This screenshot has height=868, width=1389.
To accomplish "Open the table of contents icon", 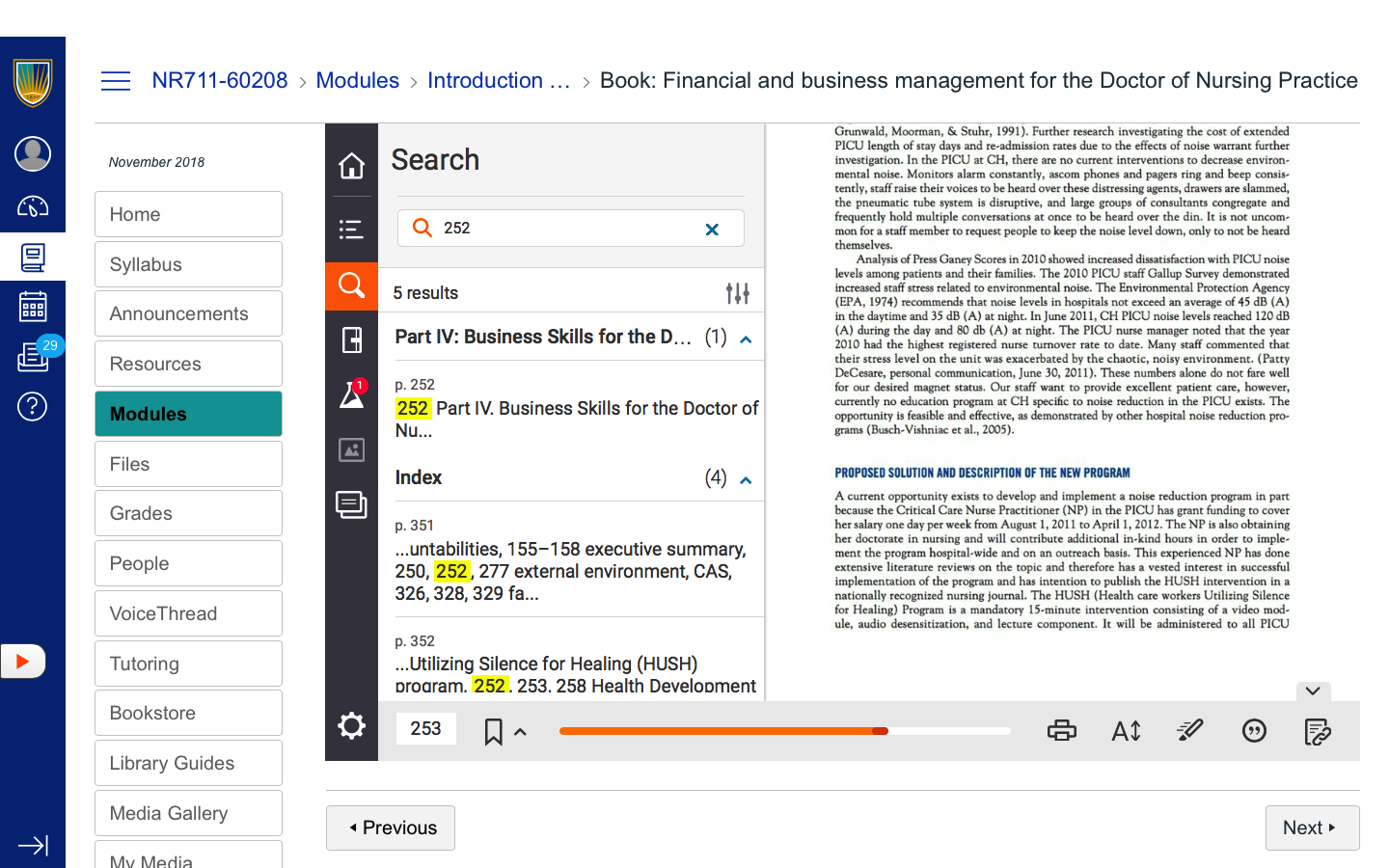I will click(x=351, y=229).
